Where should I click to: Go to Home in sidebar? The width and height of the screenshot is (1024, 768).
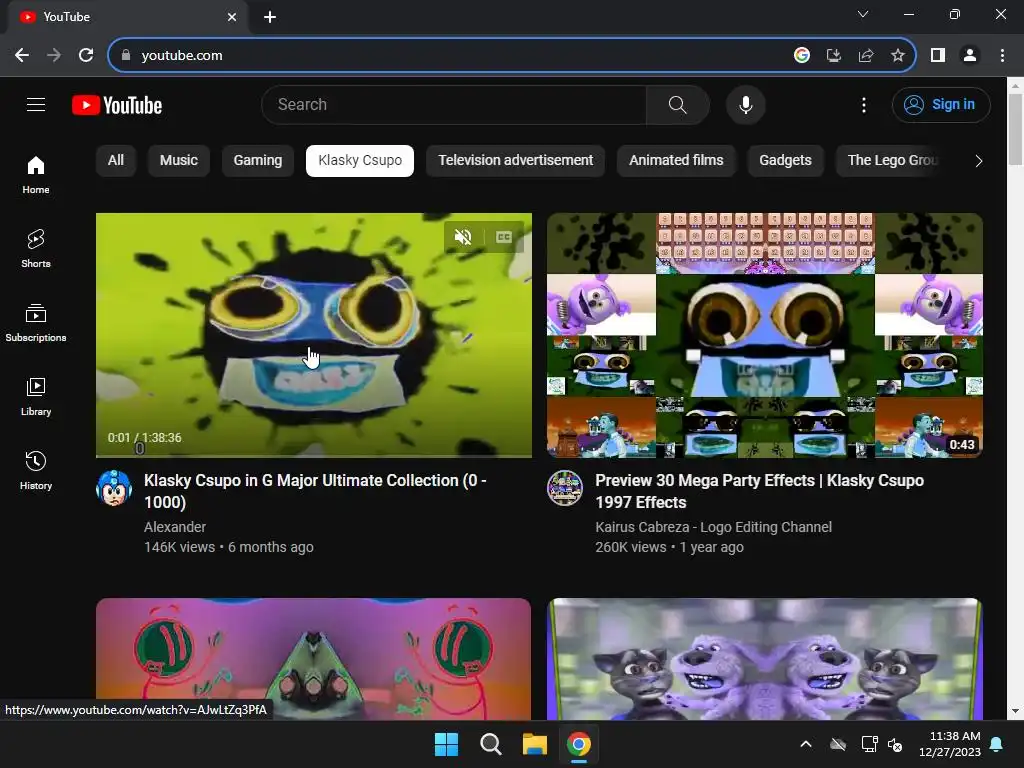tap(36, 175)
